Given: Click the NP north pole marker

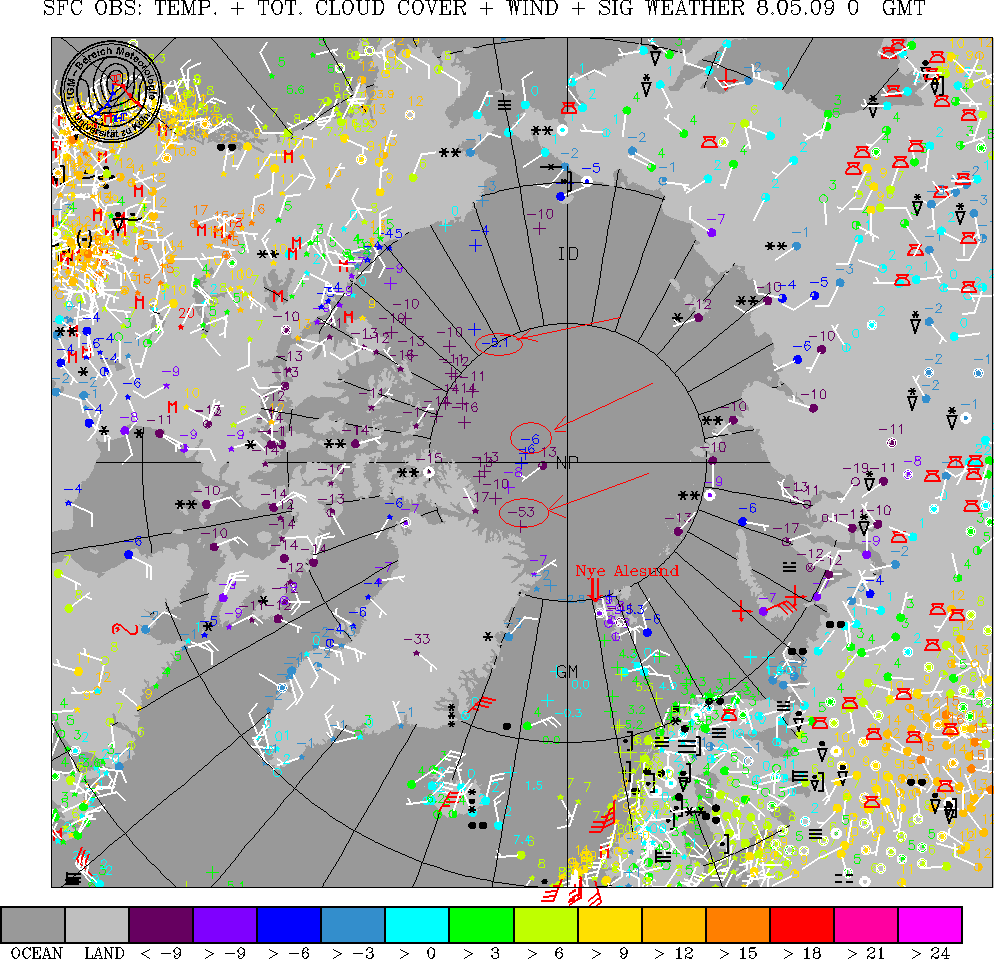Looking at the screenshot, I should click(567, 462).
